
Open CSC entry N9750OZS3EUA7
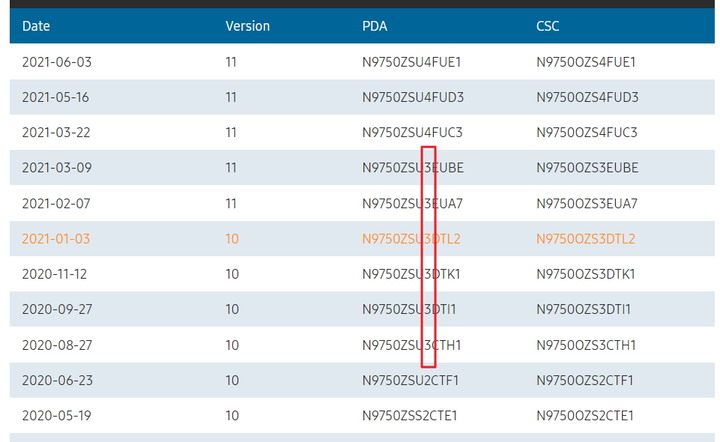587,203
